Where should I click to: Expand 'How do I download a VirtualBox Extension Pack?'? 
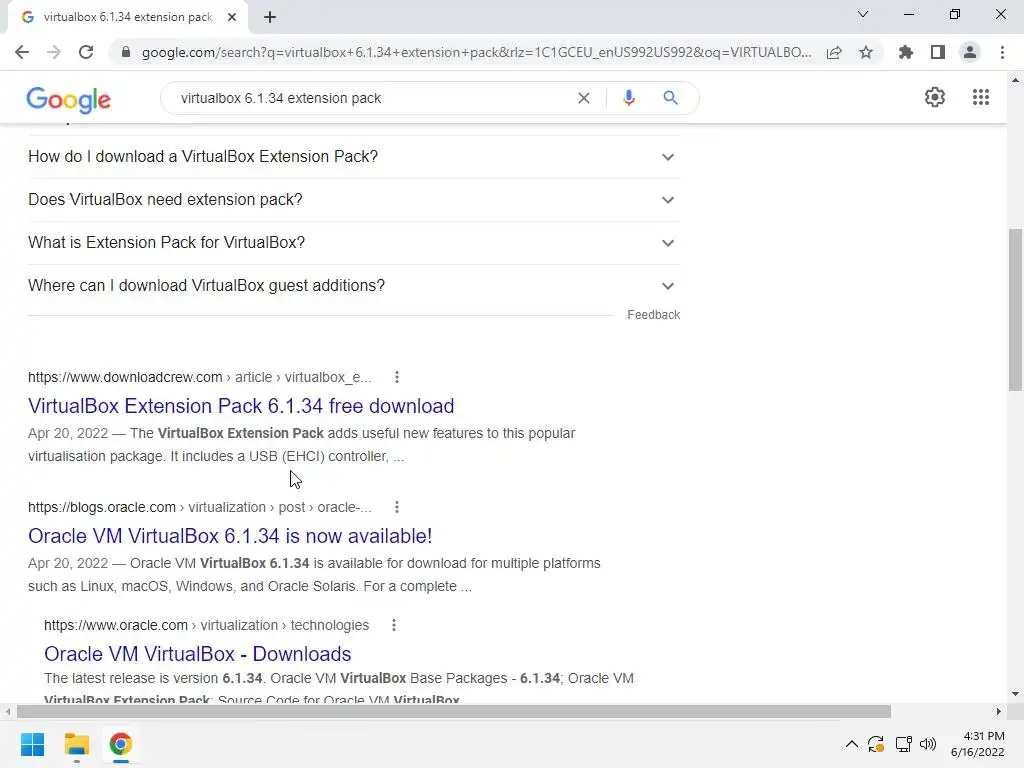click(x=353, y=157)
